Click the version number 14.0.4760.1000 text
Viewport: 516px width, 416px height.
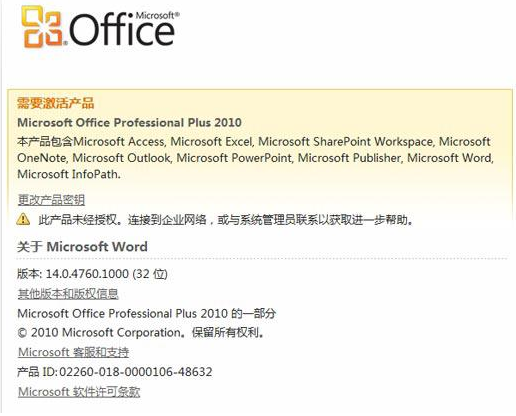87,274
